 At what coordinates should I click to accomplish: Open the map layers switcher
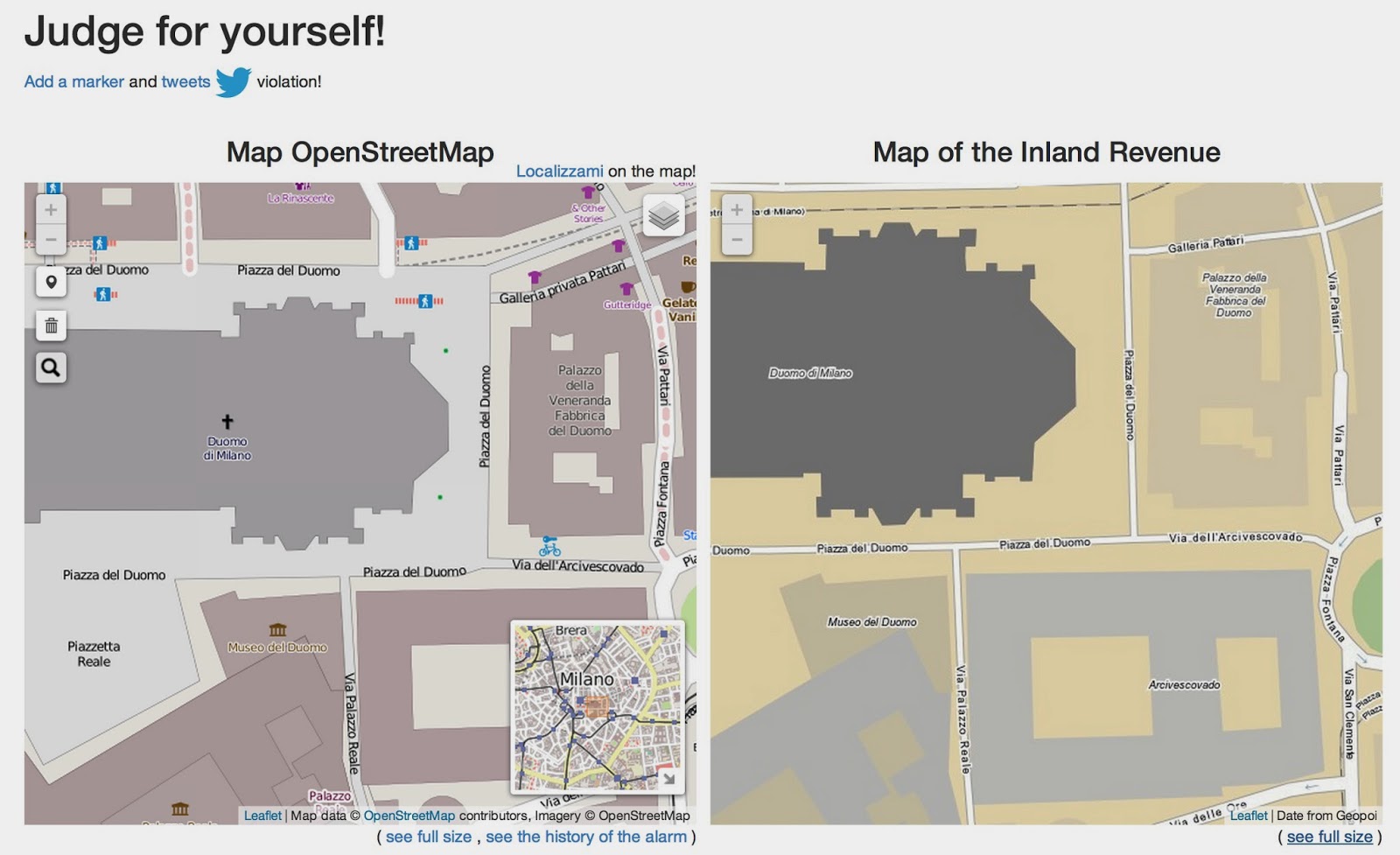(664, 215)
